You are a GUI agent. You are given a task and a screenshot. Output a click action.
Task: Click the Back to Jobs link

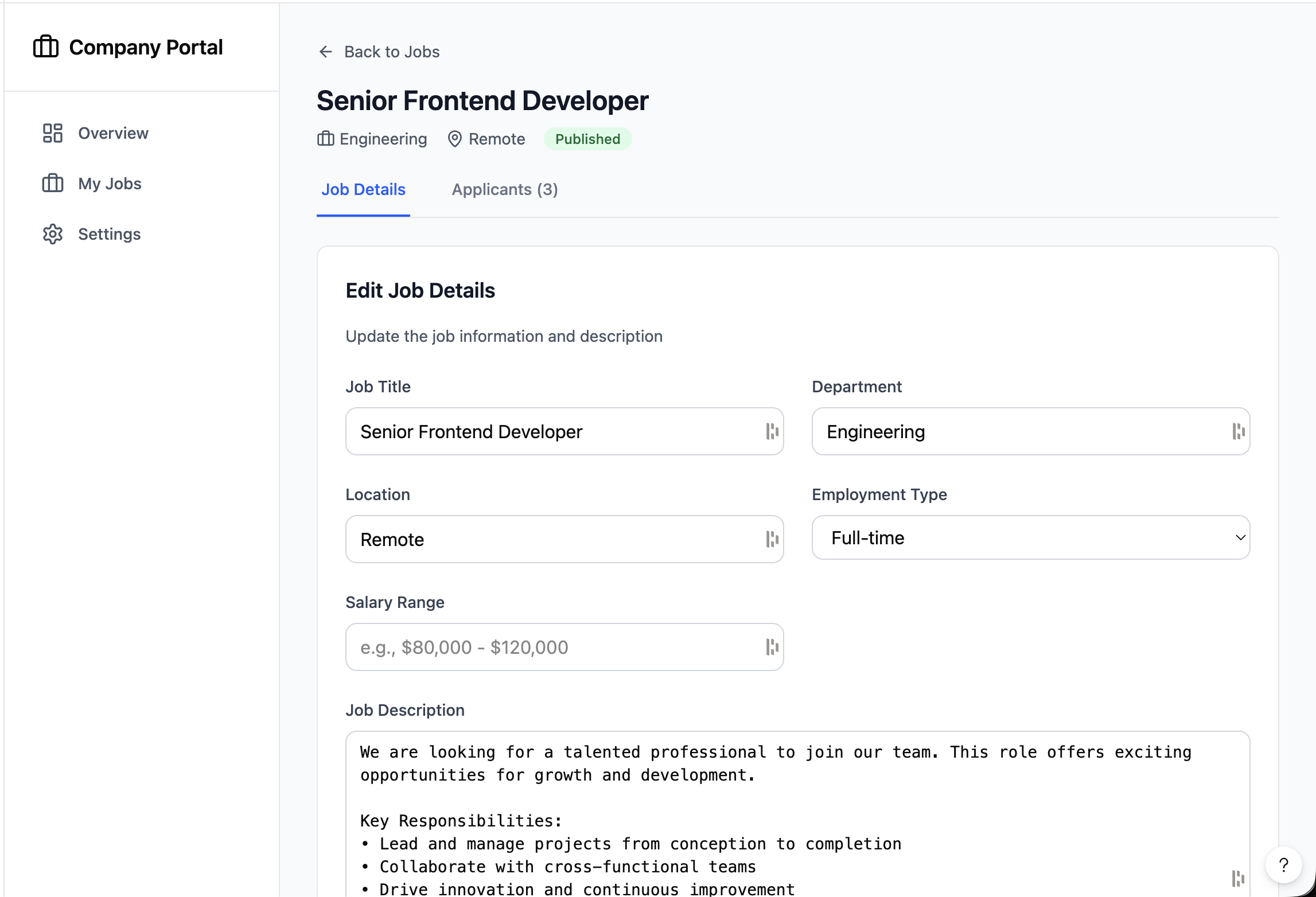point(391,52)
